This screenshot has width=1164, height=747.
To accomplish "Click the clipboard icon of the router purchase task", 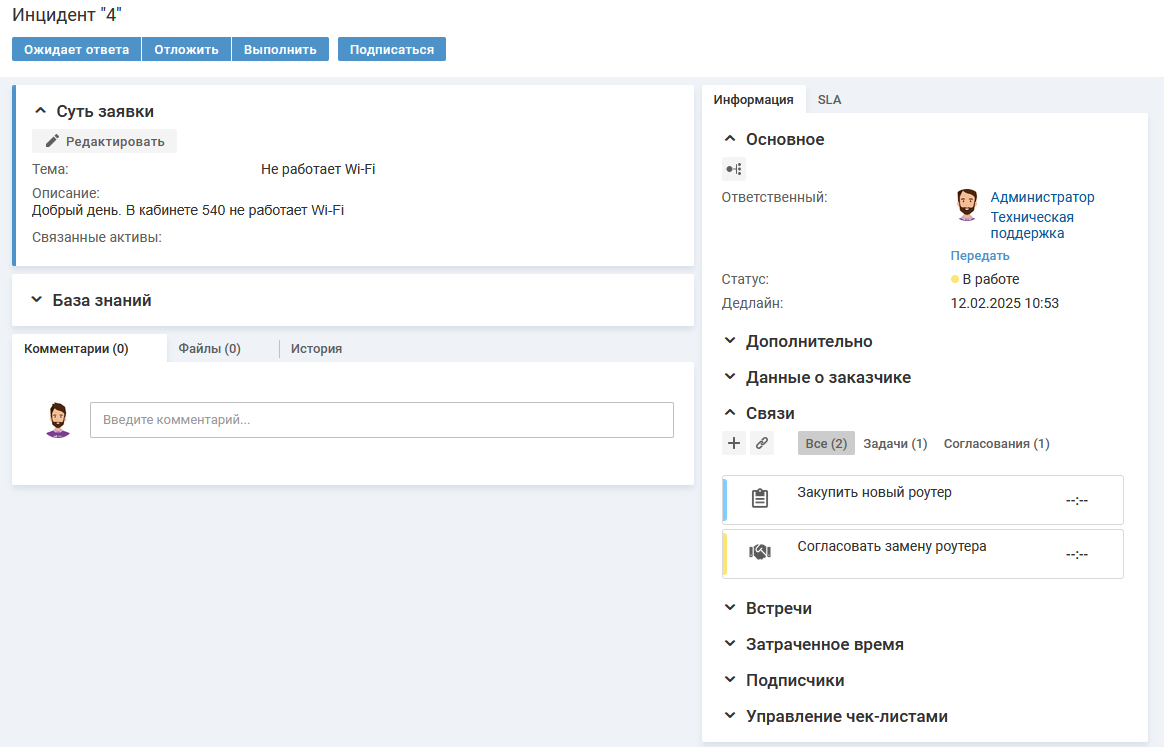I will (760, 498).
